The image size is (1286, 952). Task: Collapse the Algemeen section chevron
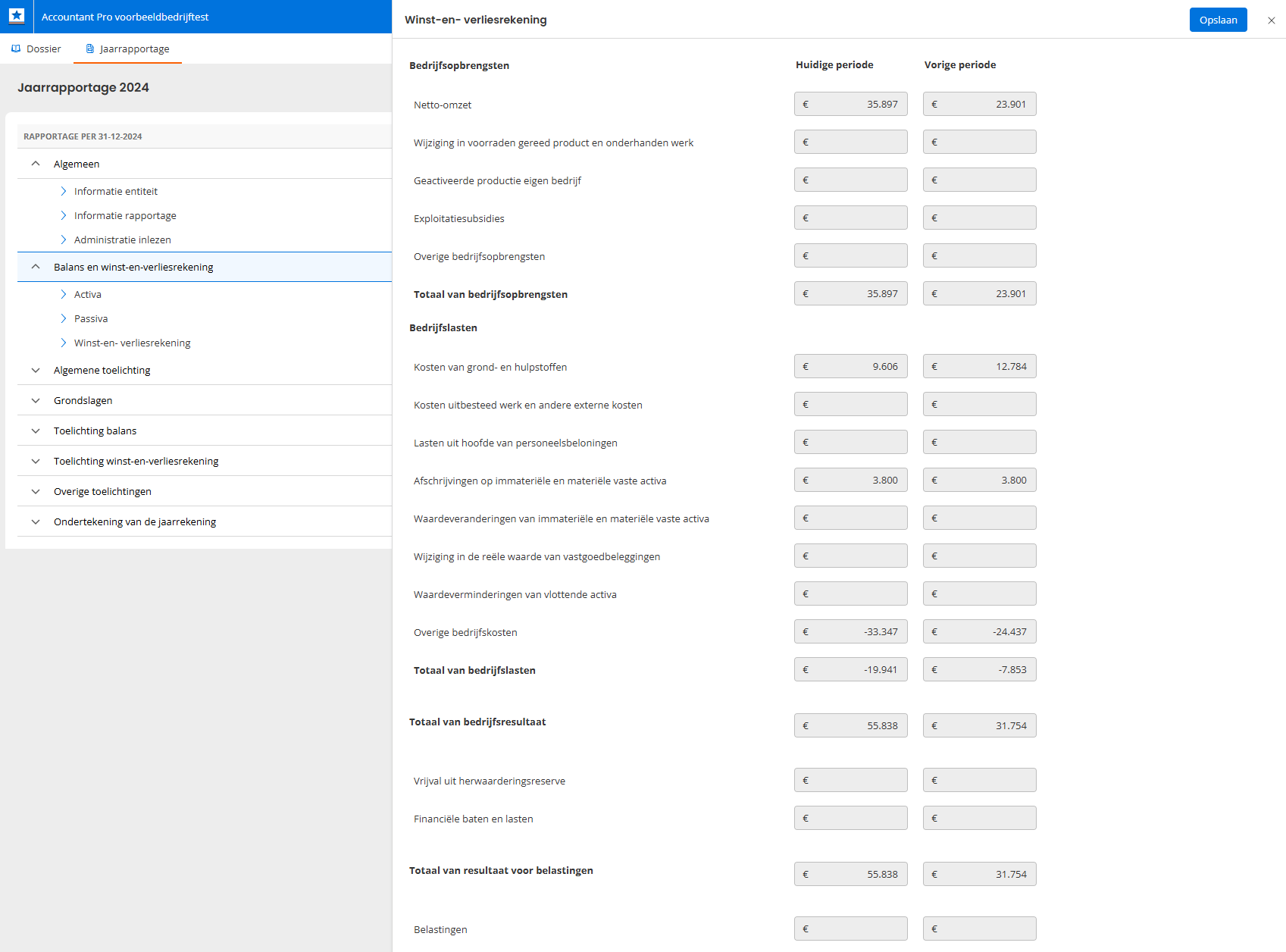(x=36, y=164)
